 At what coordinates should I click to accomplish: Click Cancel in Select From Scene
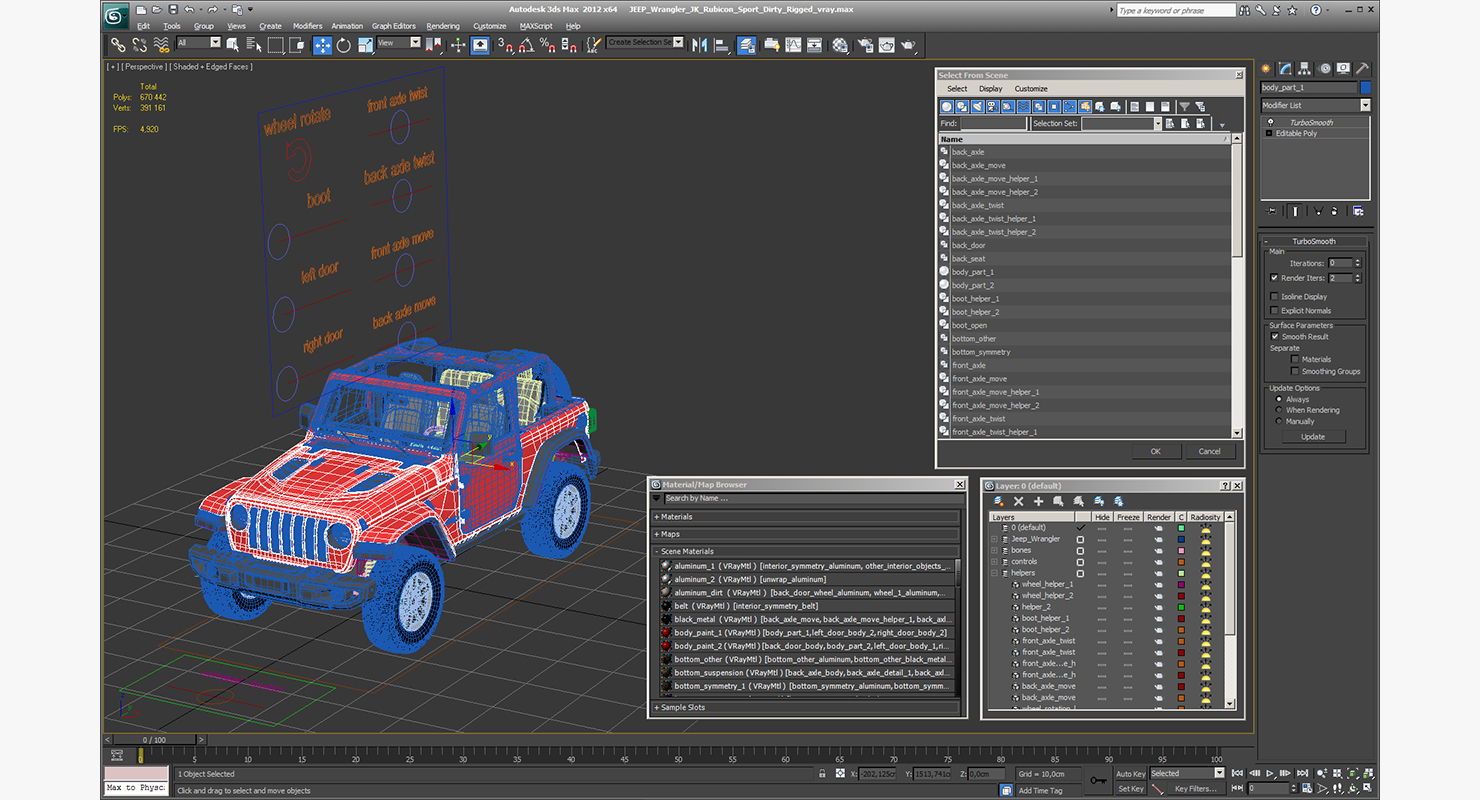(1209, 451)
